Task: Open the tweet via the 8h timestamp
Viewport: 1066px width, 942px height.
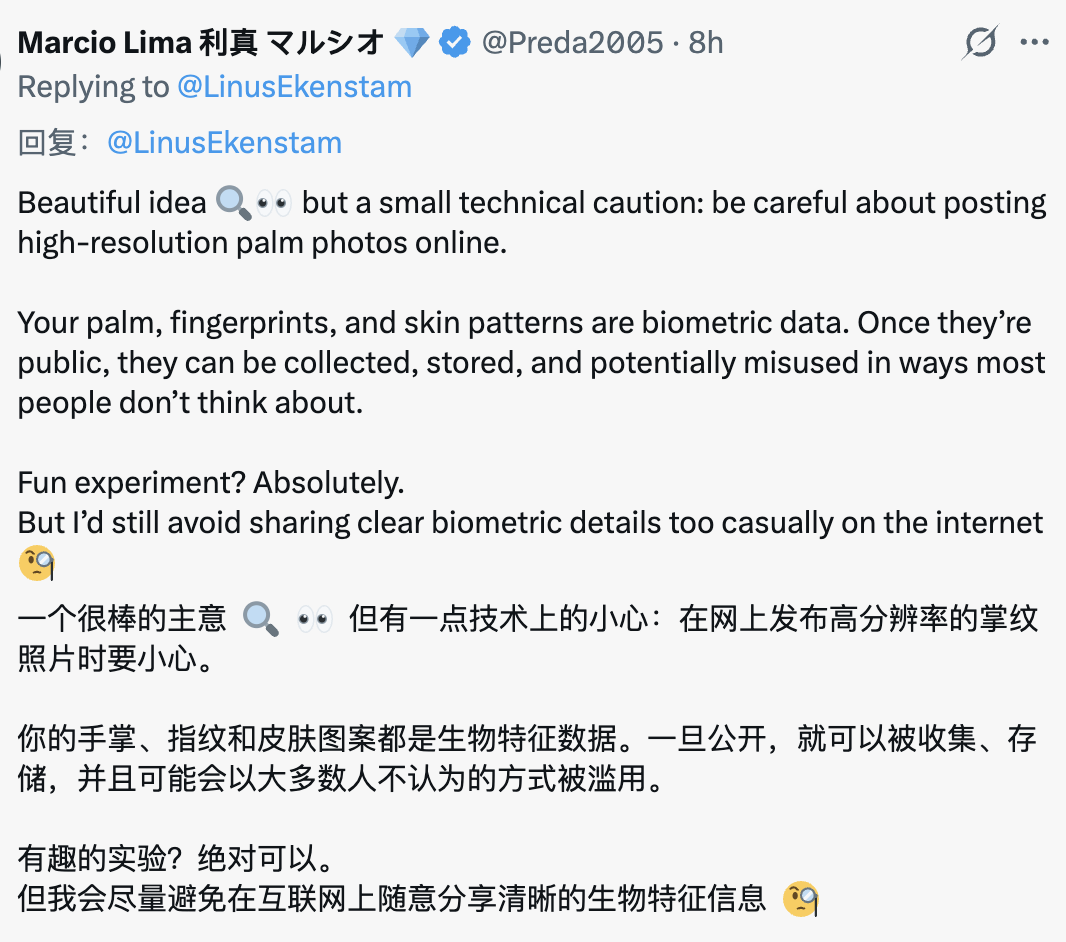Action: (x=712, y=42)
